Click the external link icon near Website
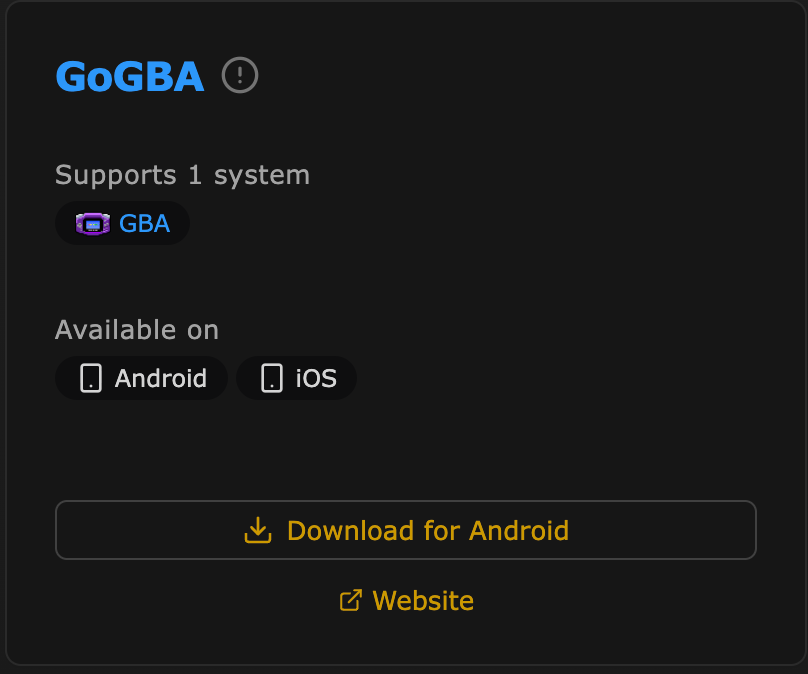This screenshot has height=674, width=808. pyautogui.click(x=350, y=600)
